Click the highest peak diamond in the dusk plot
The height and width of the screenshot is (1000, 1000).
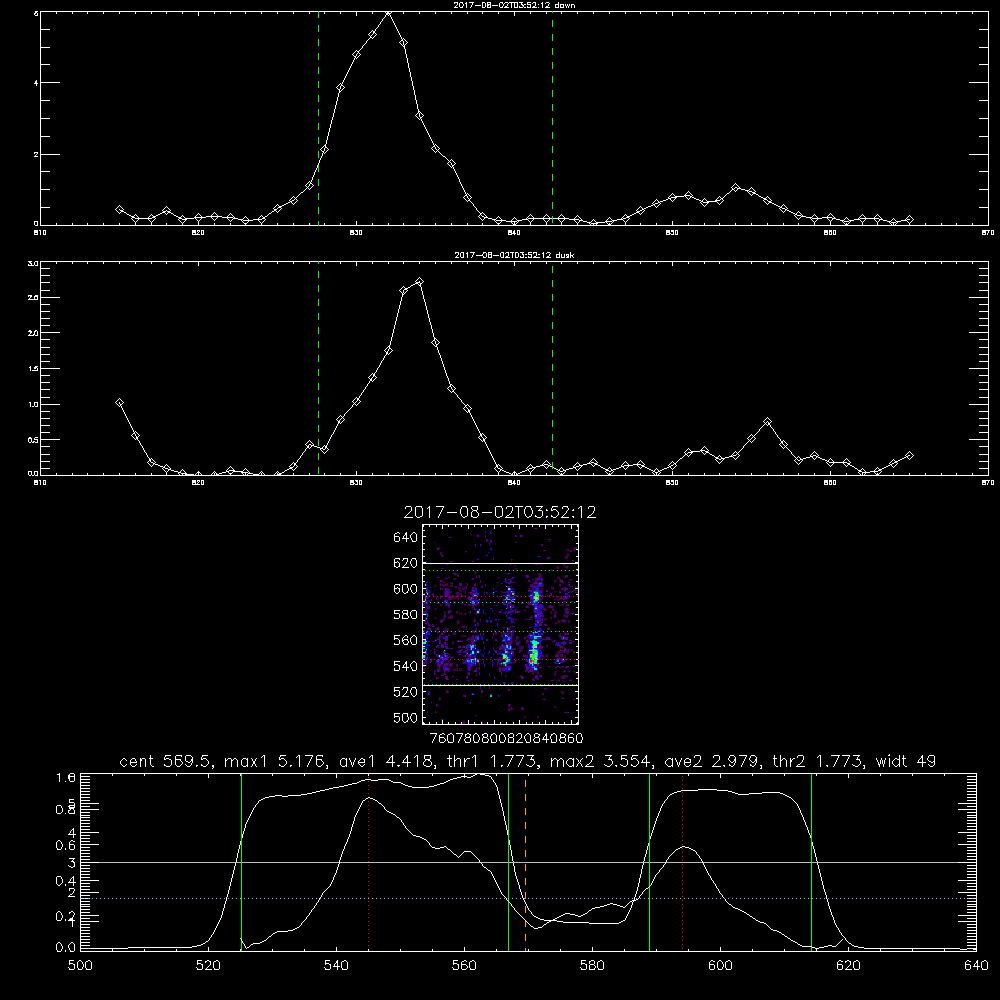pos(419,281)
